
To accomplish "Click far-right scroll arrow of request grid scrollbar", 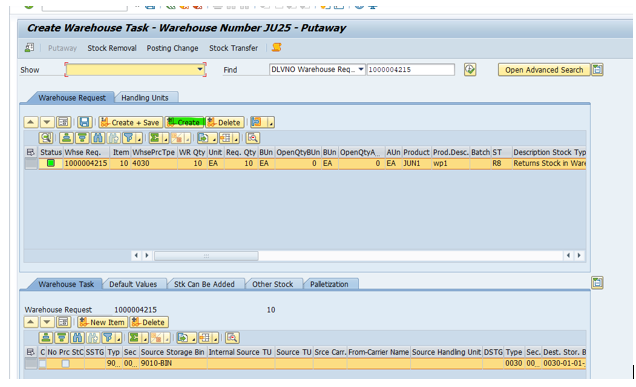I will click(x=579, y=255).
